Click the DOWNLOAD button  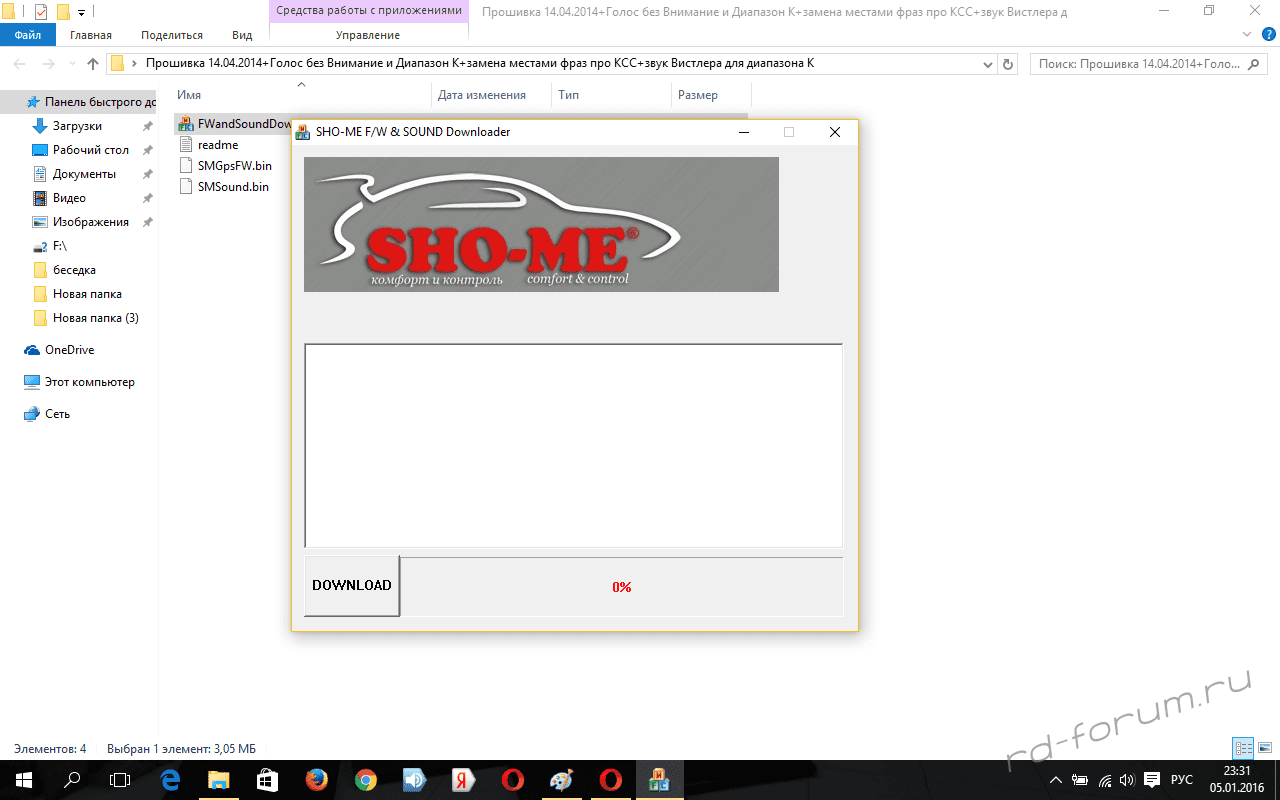(351, 586)
